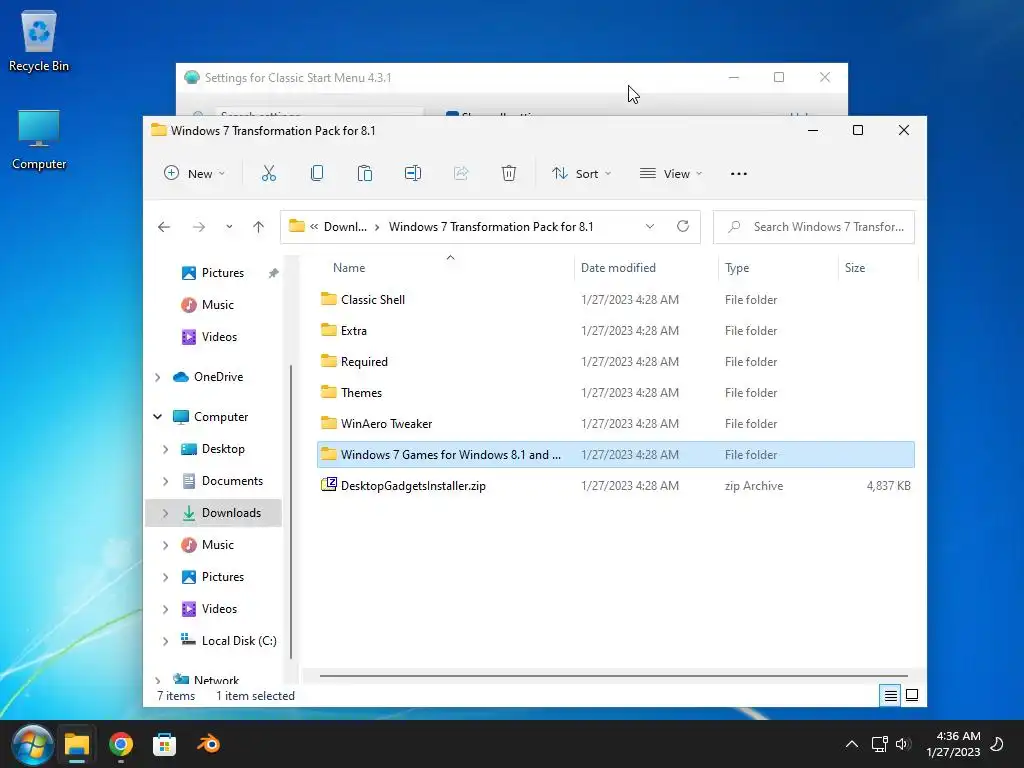Open the See more ellipsis menu
Image resolution: width=1024 pixels, height=768 pixels.
coord(739,174)
